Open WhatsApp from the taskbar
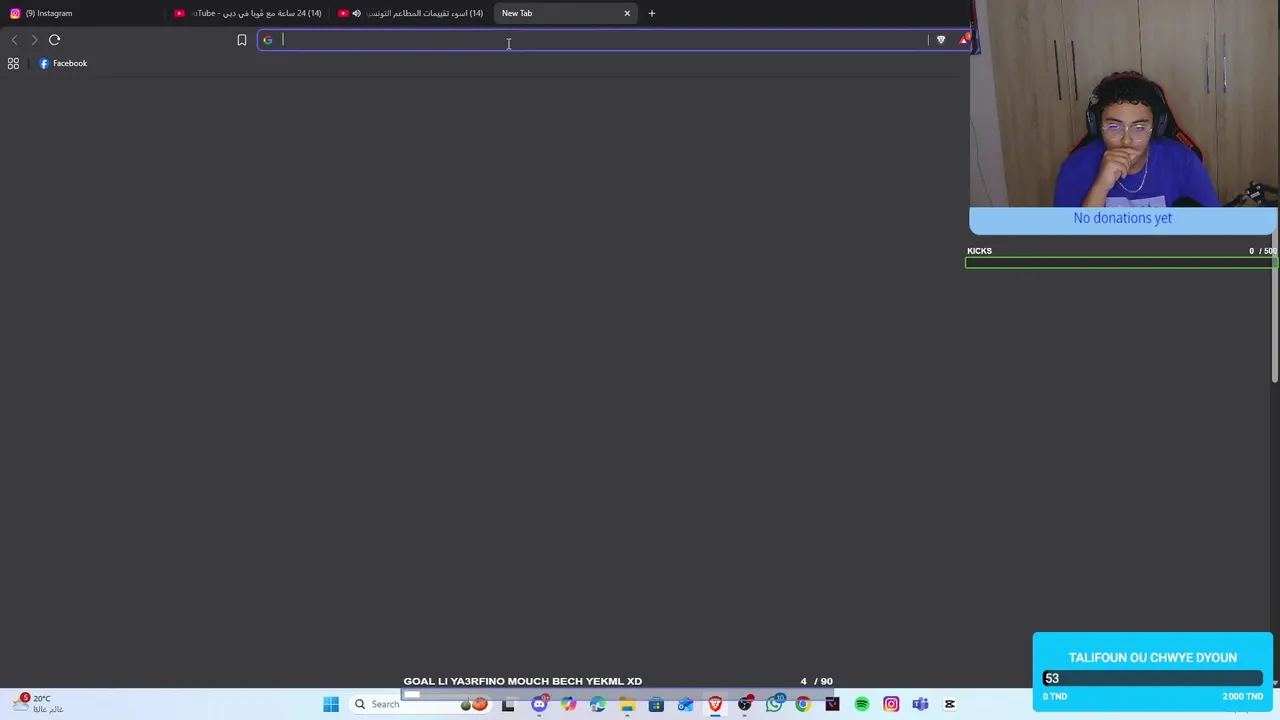1280x720 pixels. coord(774,704)
